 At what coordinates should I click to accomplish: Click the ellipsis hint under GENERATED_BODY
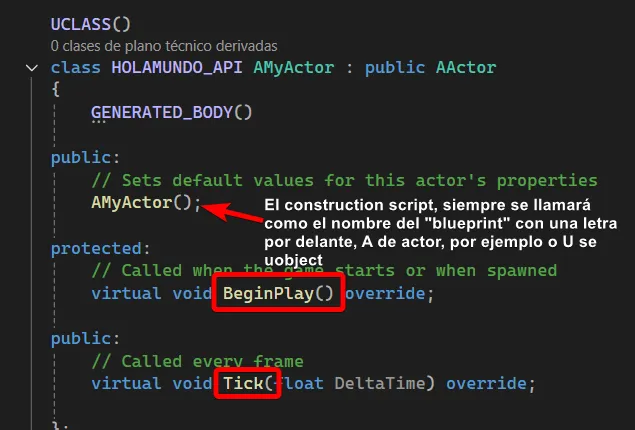click(98, 121)
